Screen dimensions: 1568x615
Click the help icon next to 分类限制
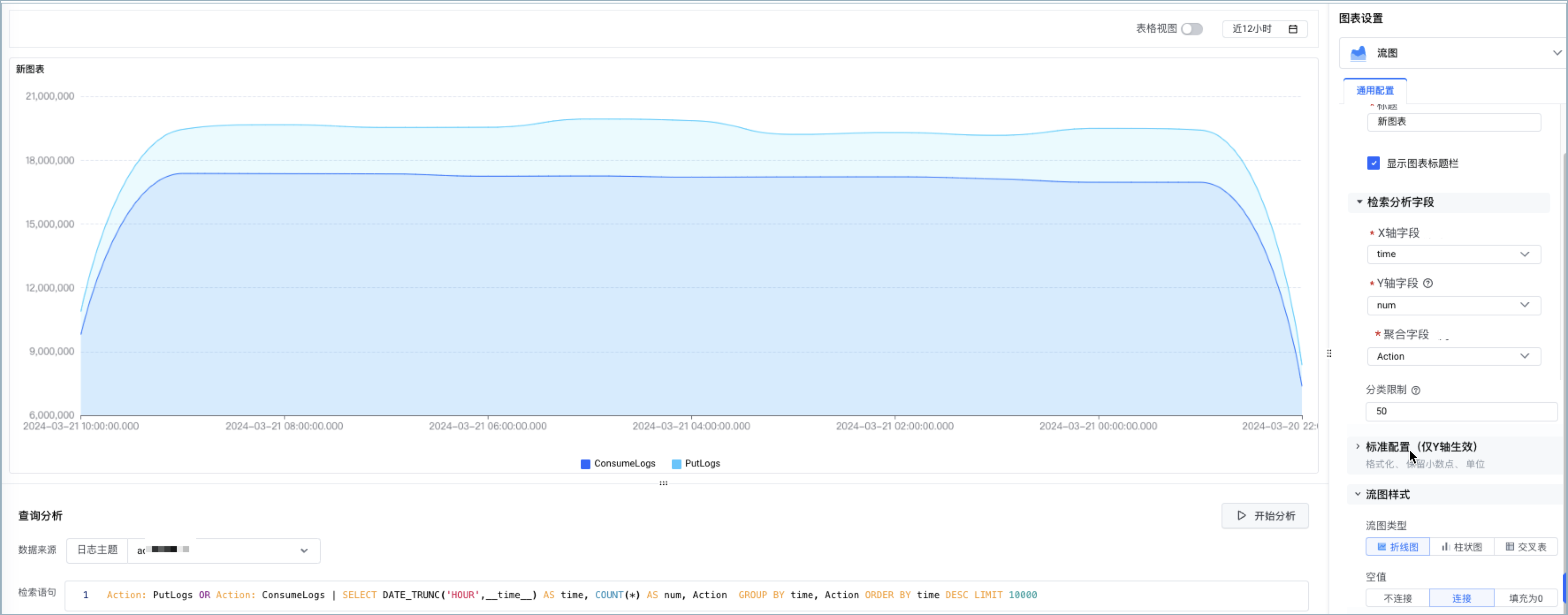(1416, 391)
